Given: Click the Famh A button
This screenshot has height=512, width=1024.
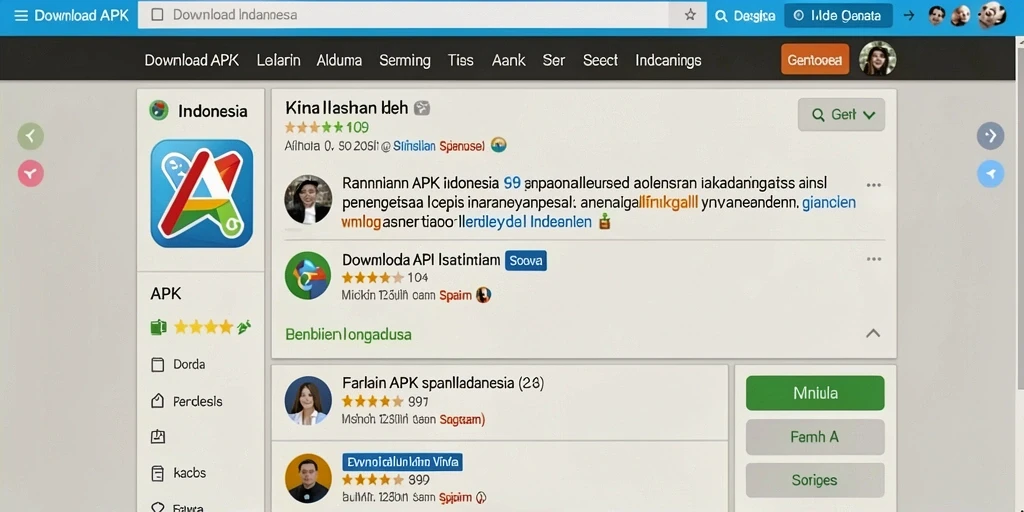Looking at the screenshot, I should [815, 437].
